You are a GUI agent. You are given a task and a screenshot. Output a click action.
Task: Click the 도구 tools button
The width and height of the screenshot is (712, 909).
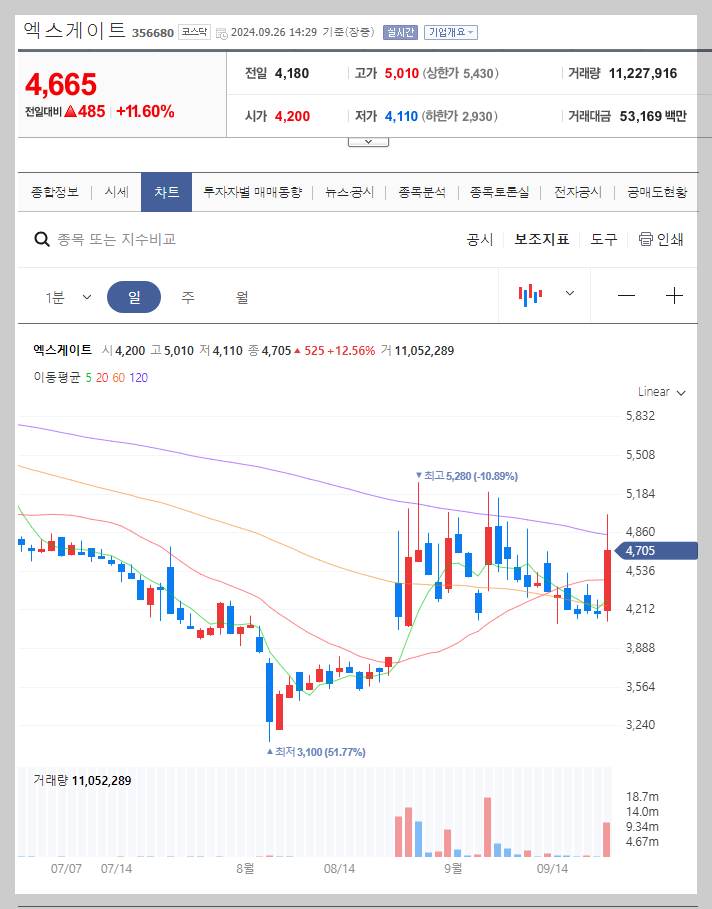pyautogui.click(x=602, y=239)
